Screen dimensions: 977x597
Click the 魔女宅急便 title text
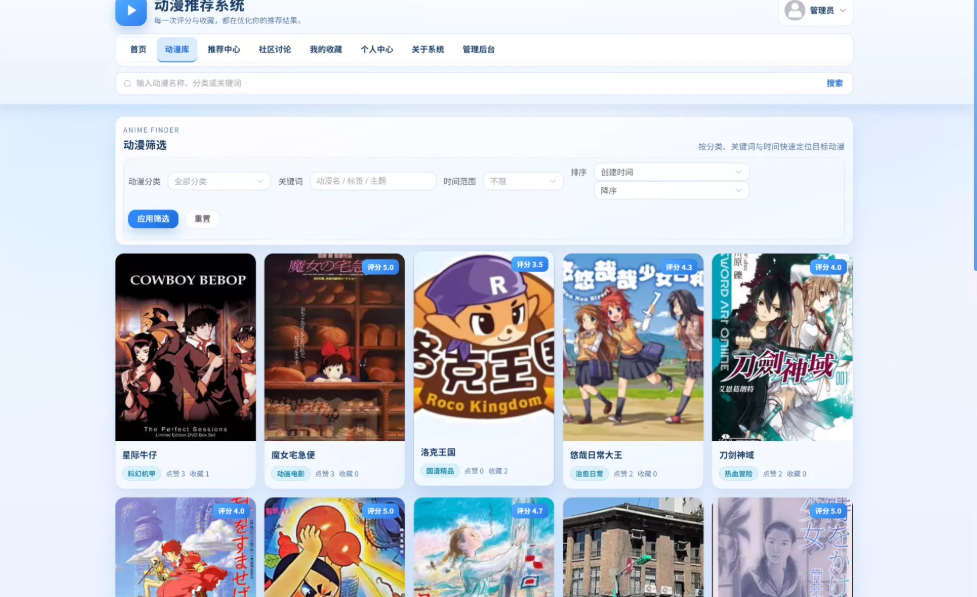tap(293, 455)
